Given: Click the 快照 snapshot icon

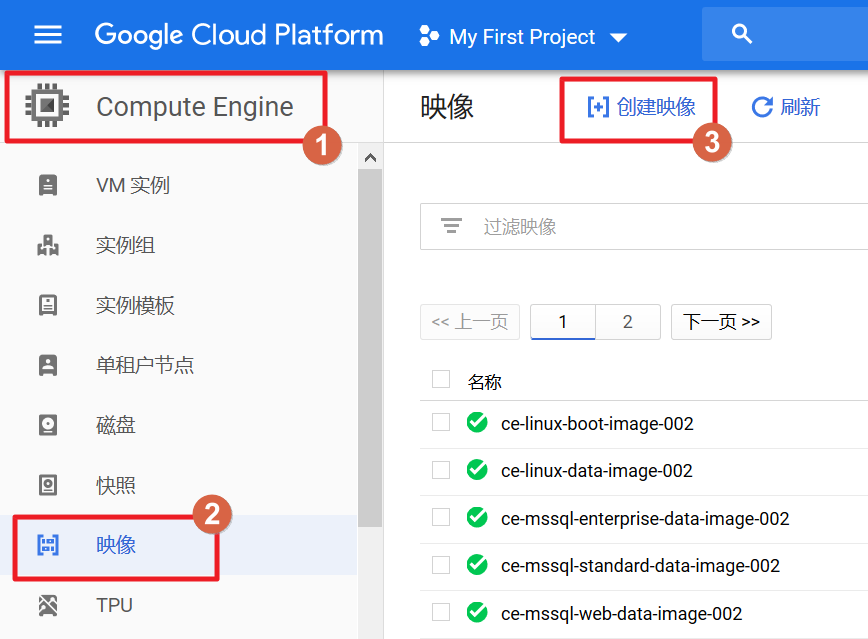Looking at the screenshot, I should 48,485.
